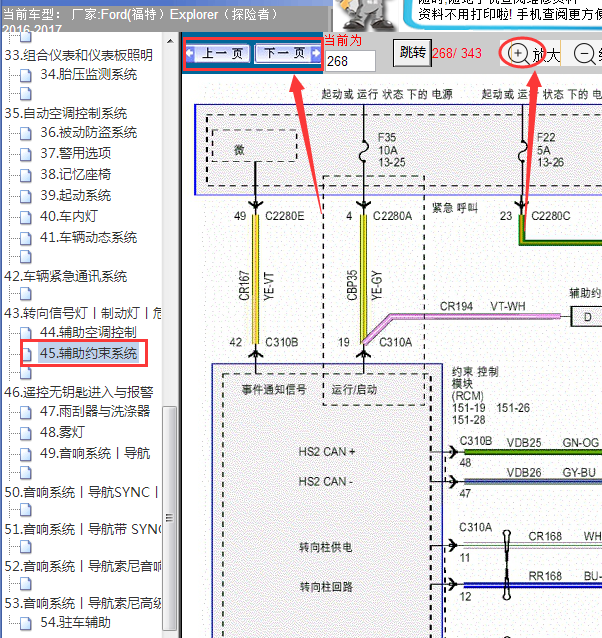
Task: Click unnamed document icon below 42.车辆紧急通讯系统
Action: pos(26,293)
